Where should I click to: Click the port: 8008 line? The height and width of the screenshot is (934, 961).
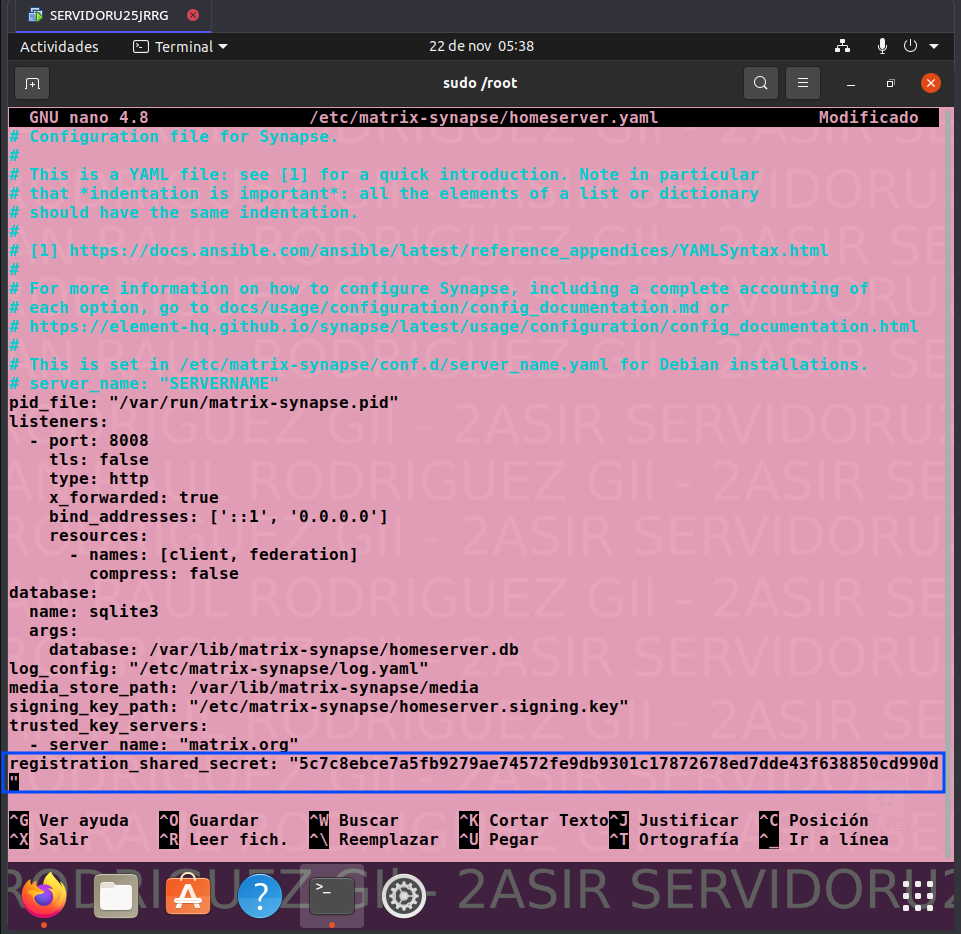(x=89, y=441)
